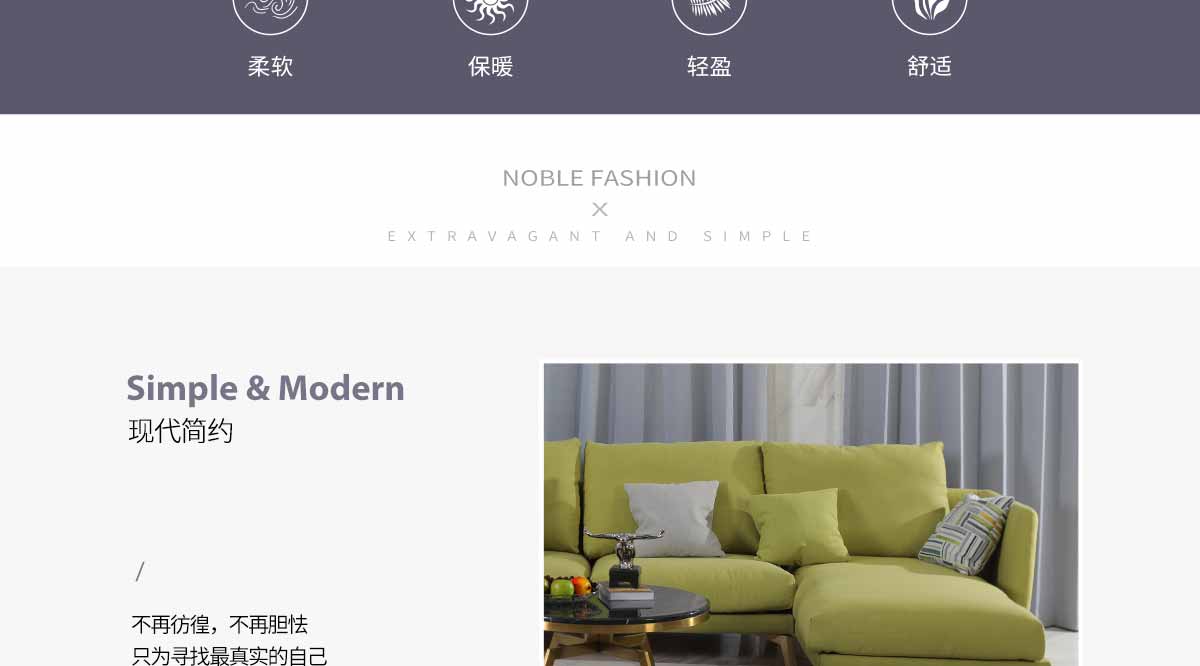The width and height of the screenshot is (1200, 666).
Task: Select the 保暖 label
Action: tap(490, 67)
